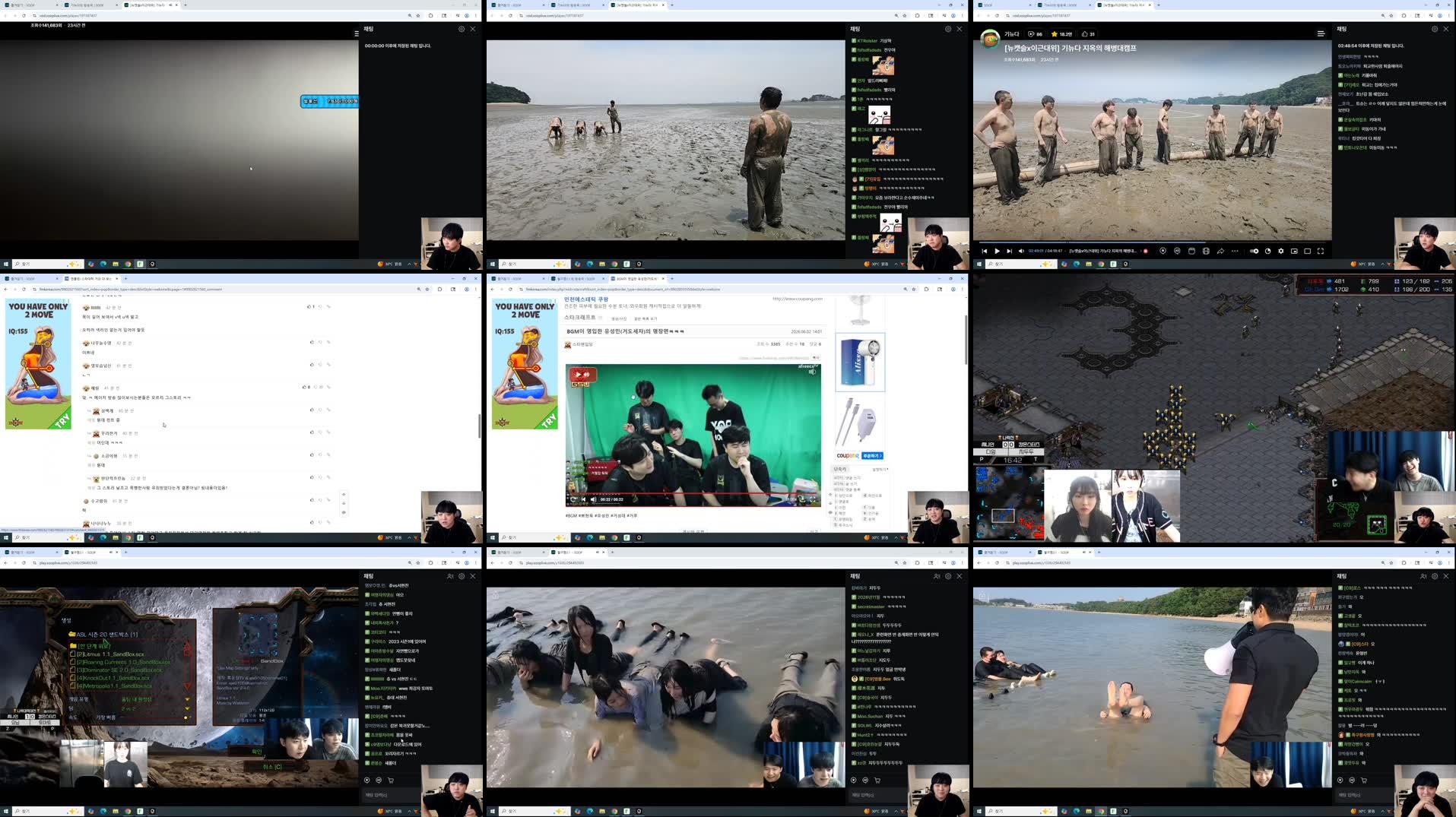Image resolution: width=1456 pixels, height=817 pixels.
Task: Click shopping cart icon under StarCraft lobby chat
Action: [x=391, y=780]
